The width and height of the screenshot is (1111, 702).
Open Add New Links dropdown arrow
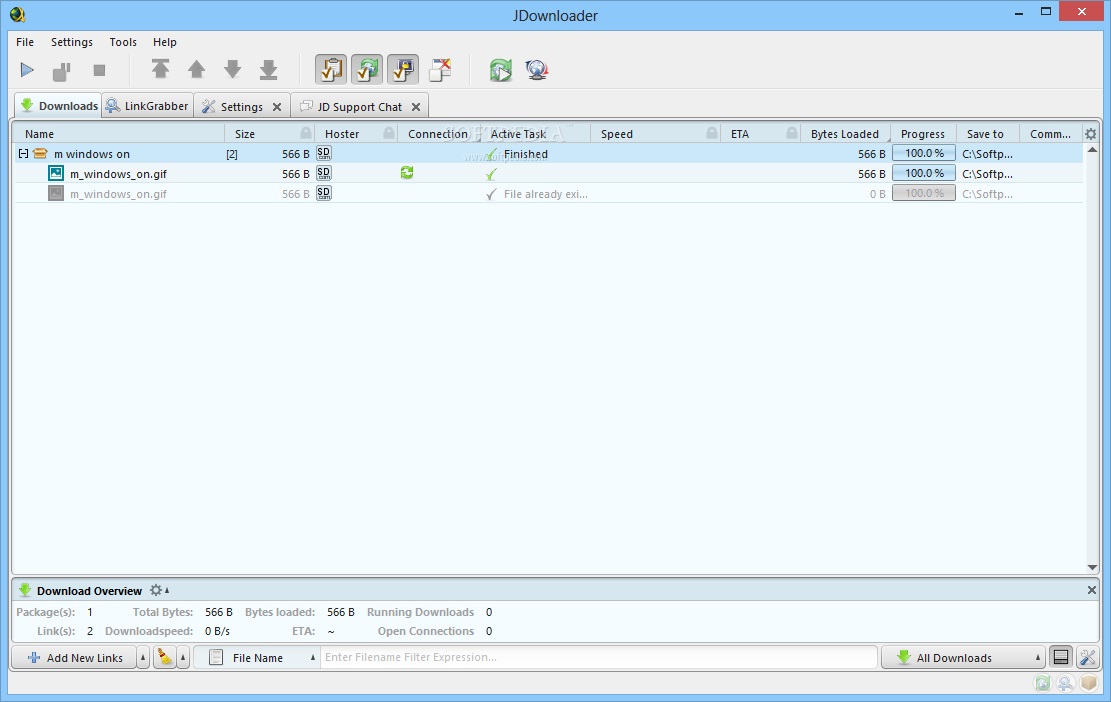click(142, 657)
